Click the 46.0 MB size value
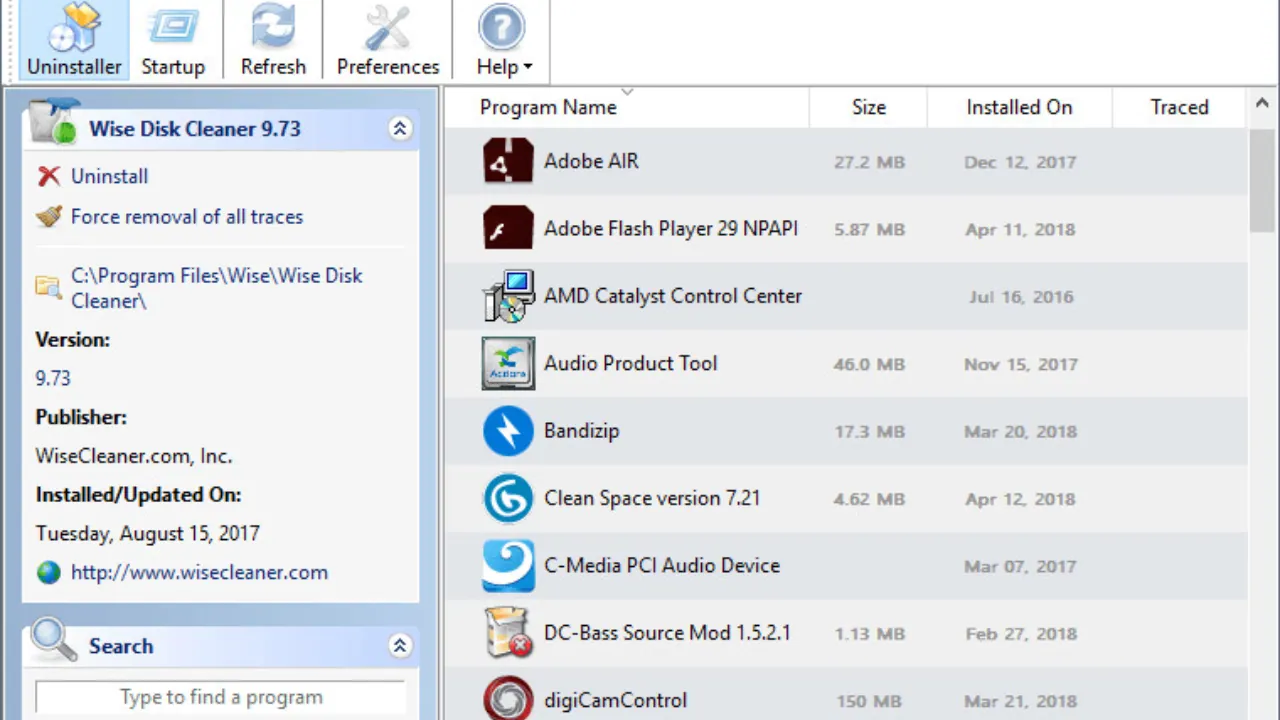 point(869,364)
